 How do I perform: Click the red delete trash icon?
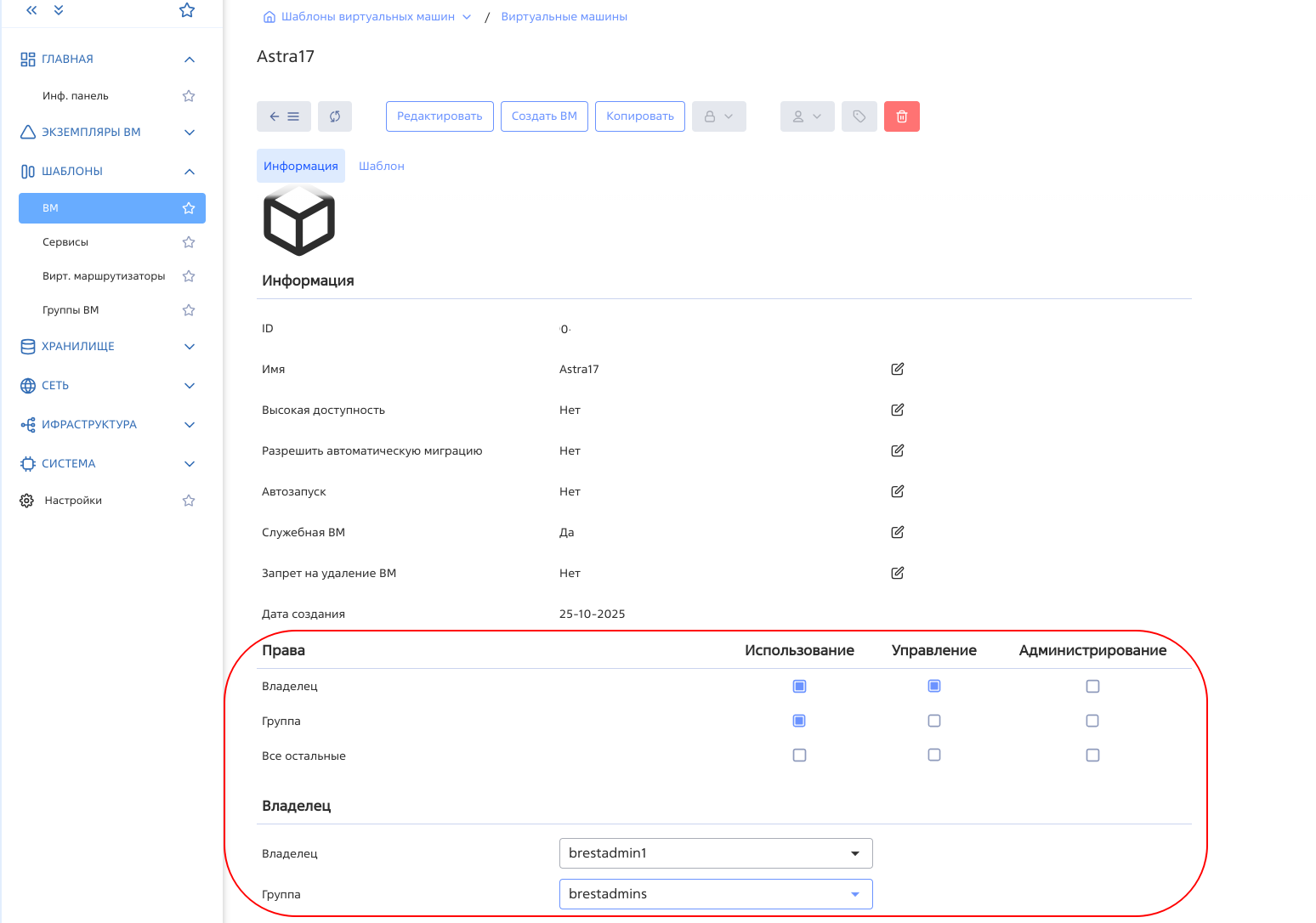click(x=901, y=116)
